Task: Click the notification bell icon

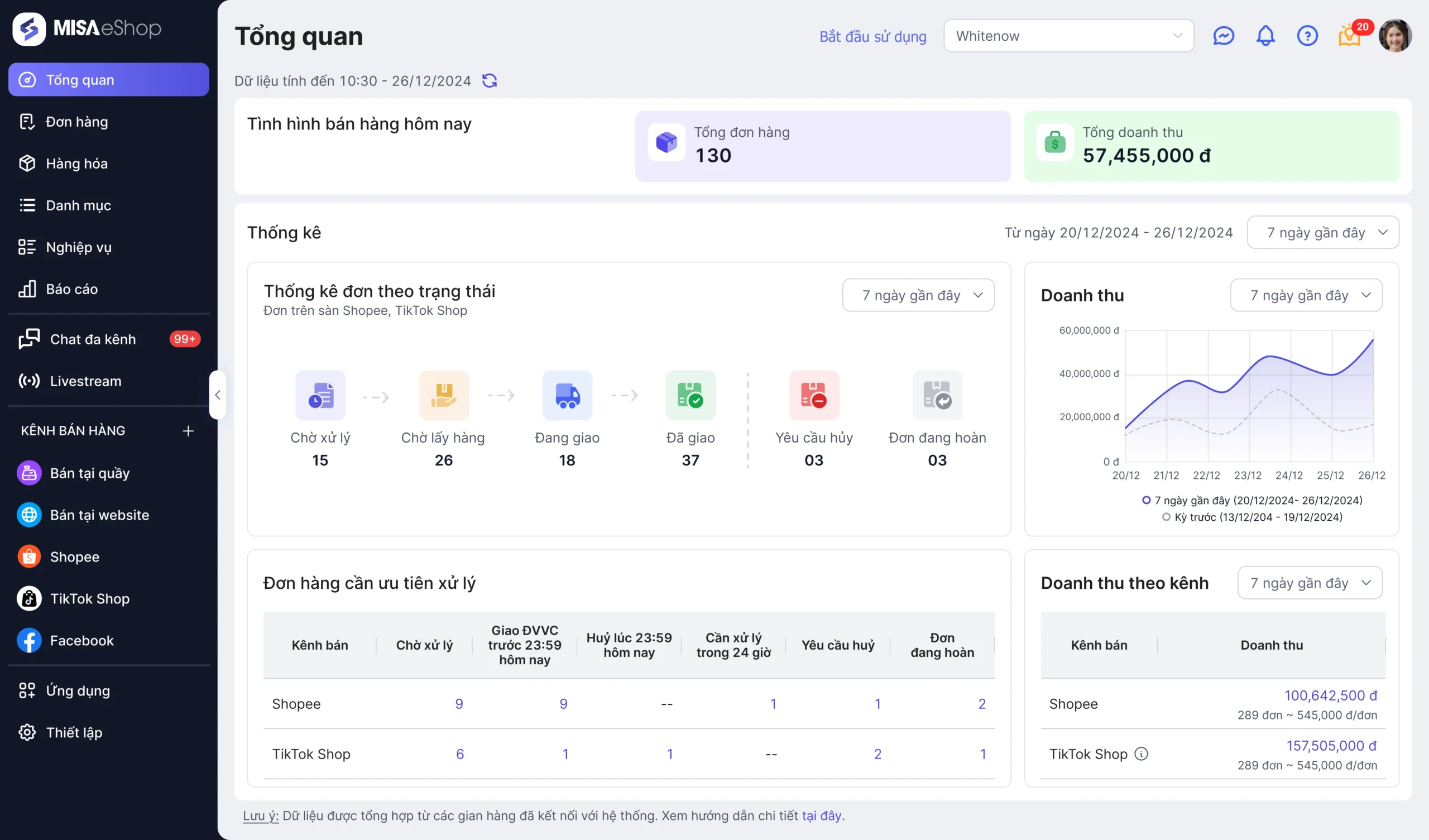Action: coord(1265,36)
